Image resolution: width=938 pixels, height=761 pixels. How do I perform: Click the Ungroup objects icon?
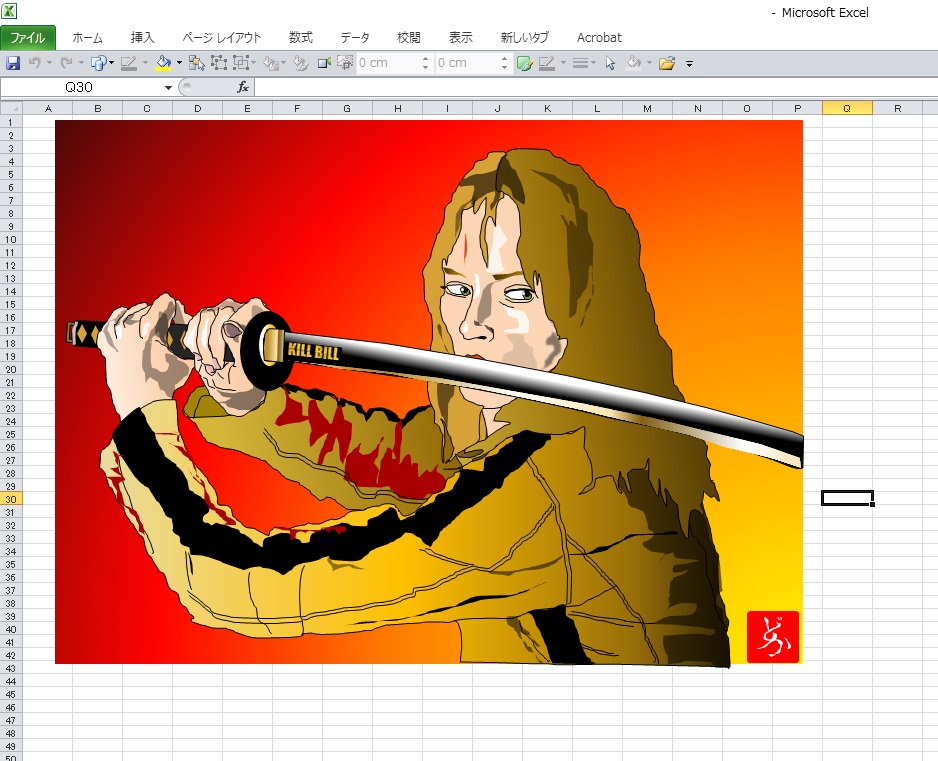click(240, 63)
